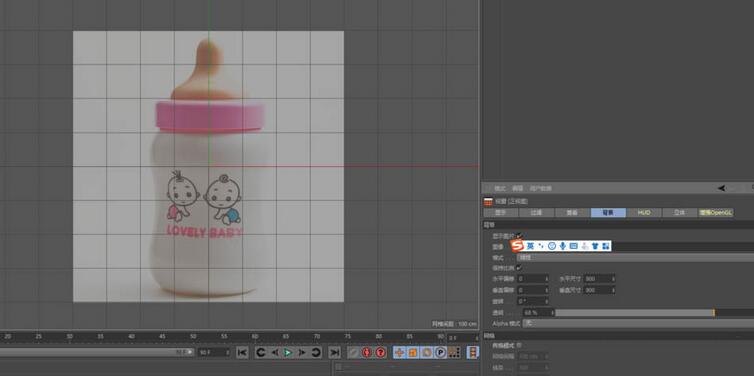
Task: Open 用户数据 menu in attribute manager
Action: tap(540, 188)
